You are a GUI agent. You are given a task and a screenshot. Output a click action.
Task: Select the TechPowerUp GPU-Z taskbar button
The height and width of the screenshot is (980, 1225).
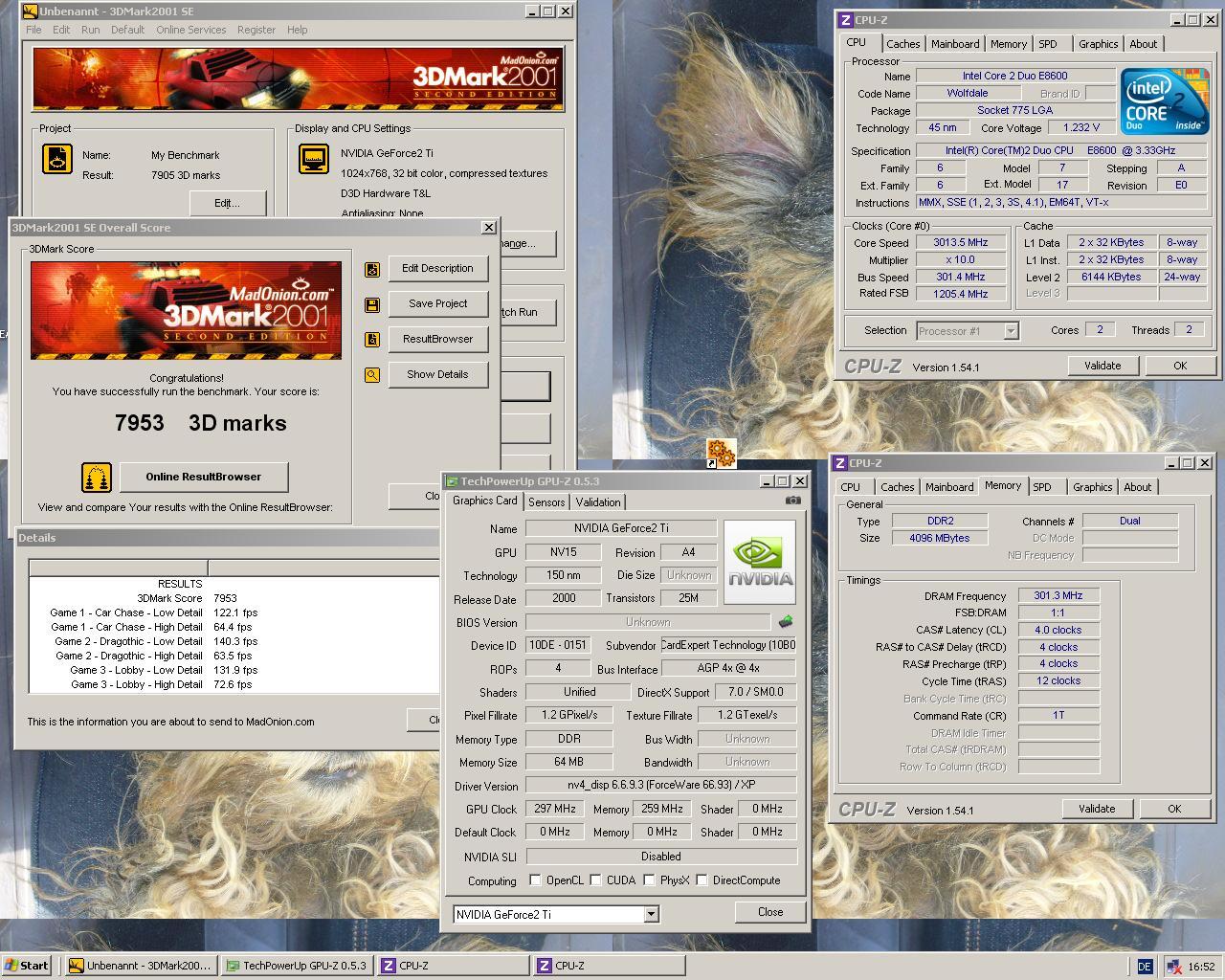(x=297, y=966)
